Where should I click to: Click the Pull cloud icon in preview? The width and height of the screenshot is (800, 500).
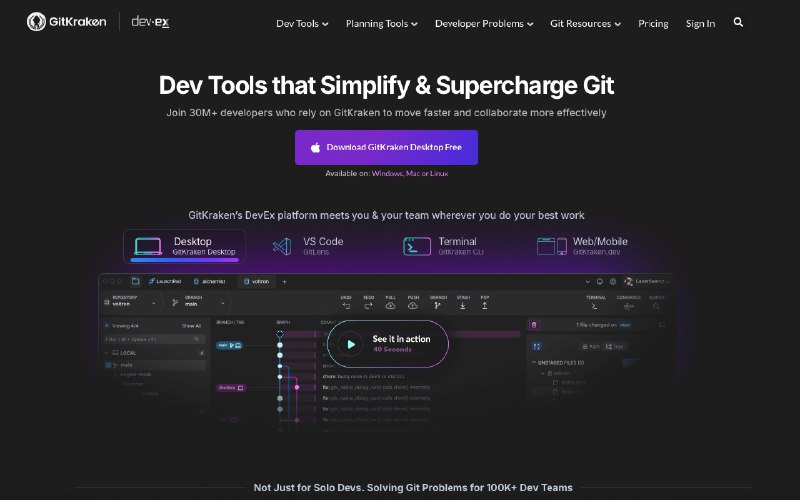(x=390, y=306)
